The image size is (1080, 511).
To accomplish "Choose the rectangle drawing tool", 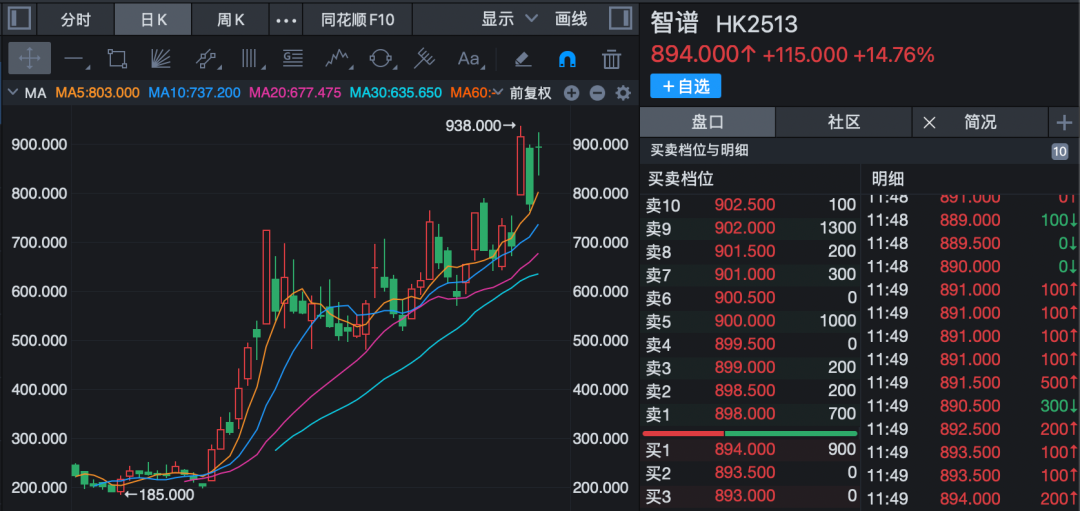I will click(117, 59).
